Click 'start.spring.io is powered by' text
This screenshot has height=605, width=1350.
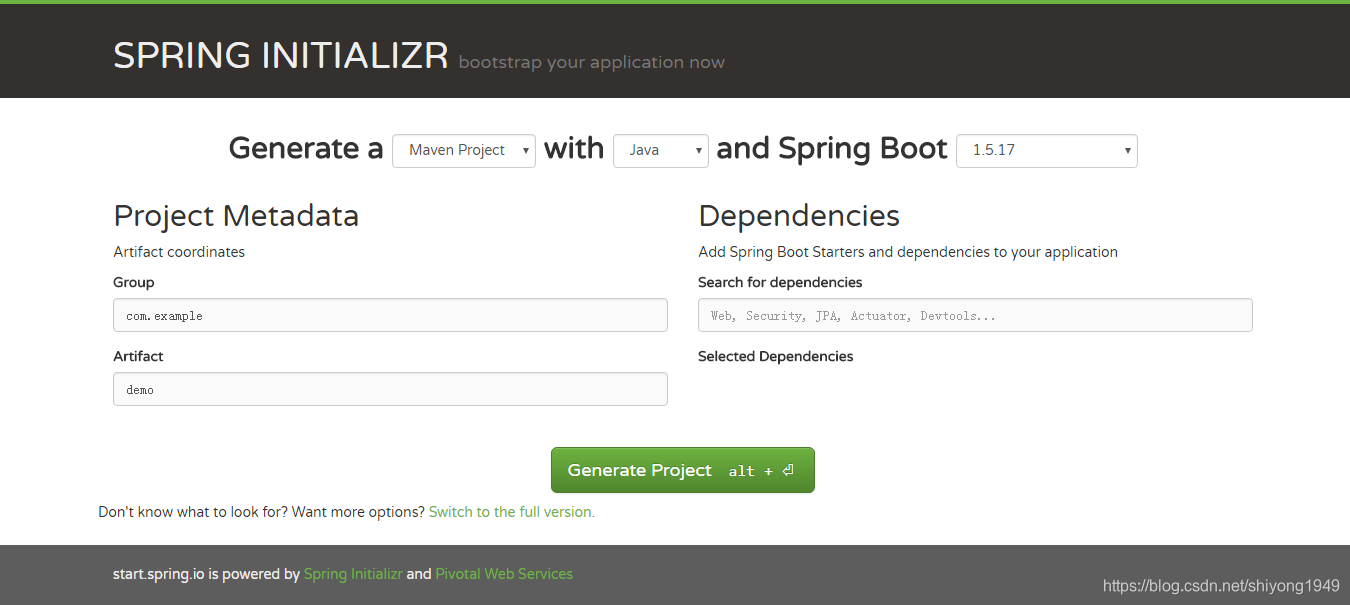pyautogui.click(x=206, y=574)
